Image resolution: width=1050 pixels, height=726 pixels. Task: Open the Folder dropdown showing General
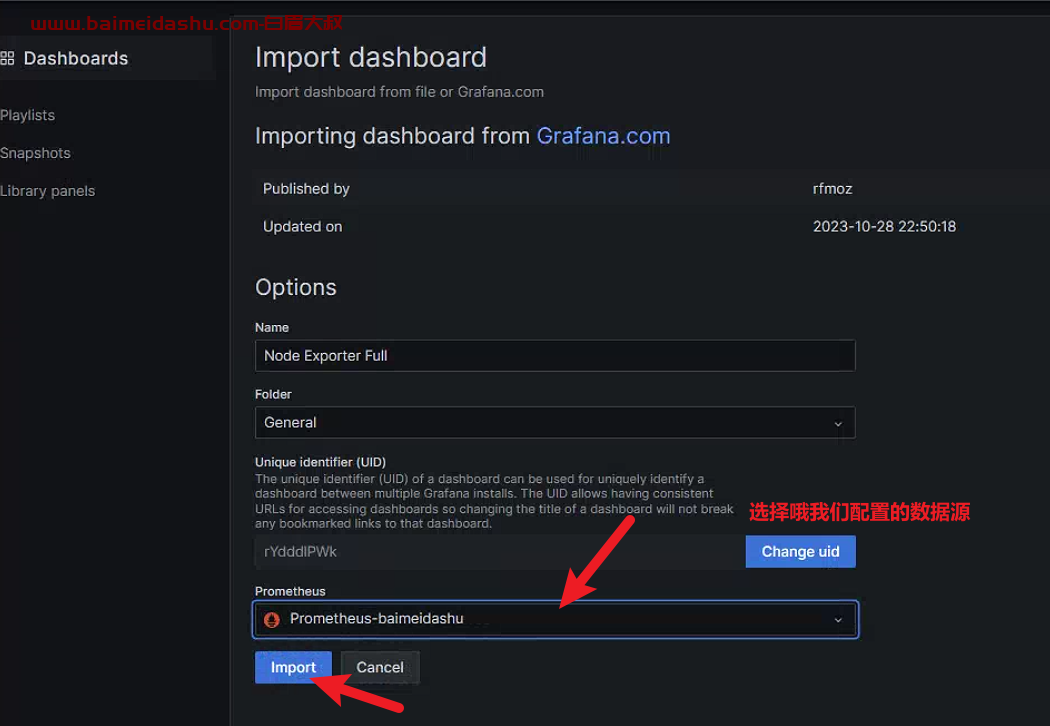coord(555,423)
